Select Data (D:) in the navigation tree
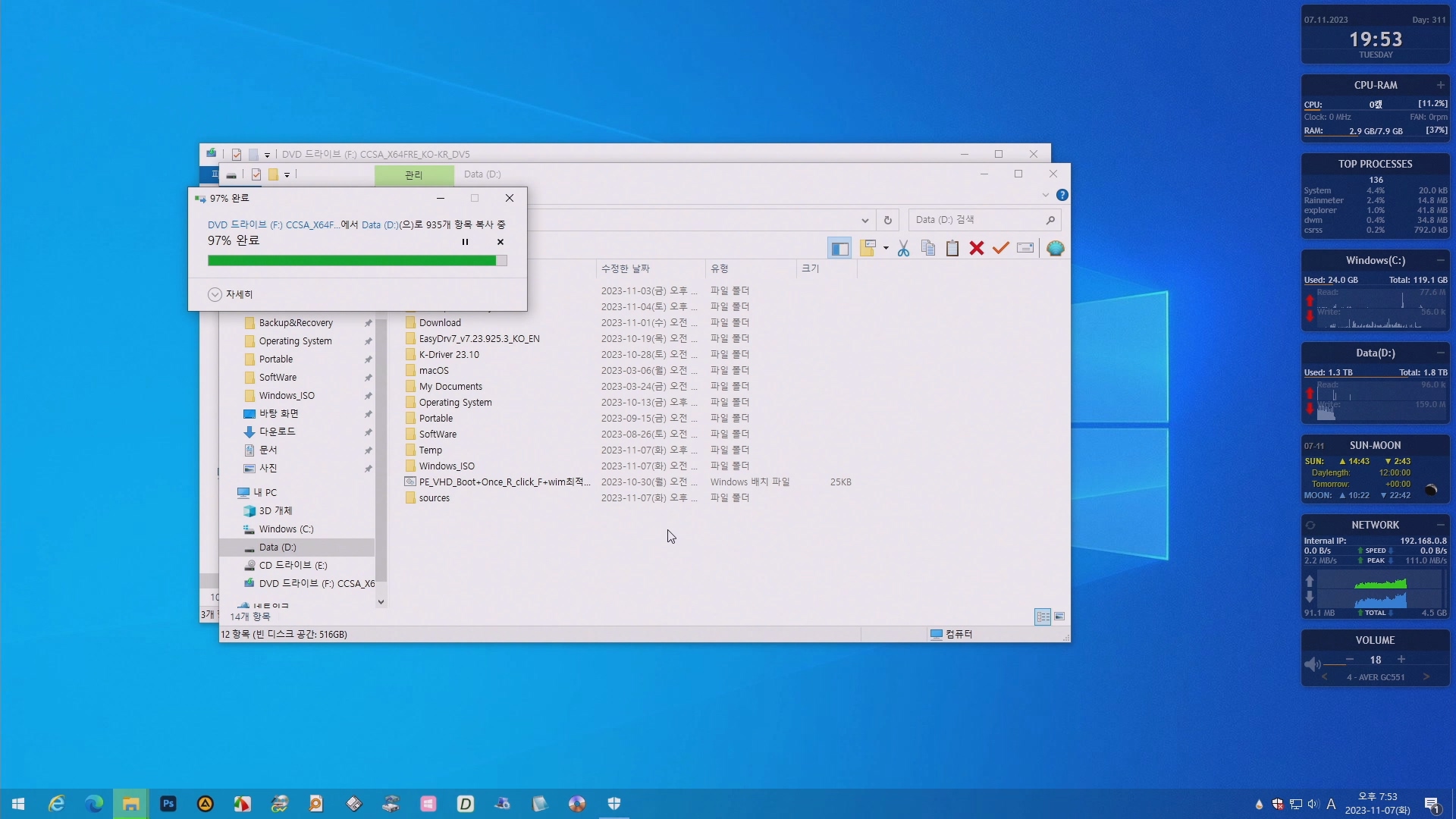 click(x=278, y=548)
